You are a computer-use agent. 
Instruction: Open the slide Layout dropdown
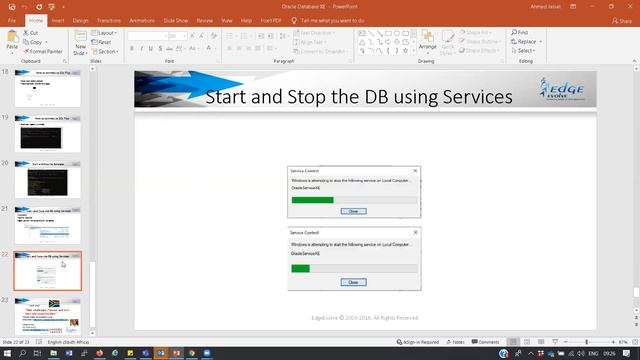104,33
